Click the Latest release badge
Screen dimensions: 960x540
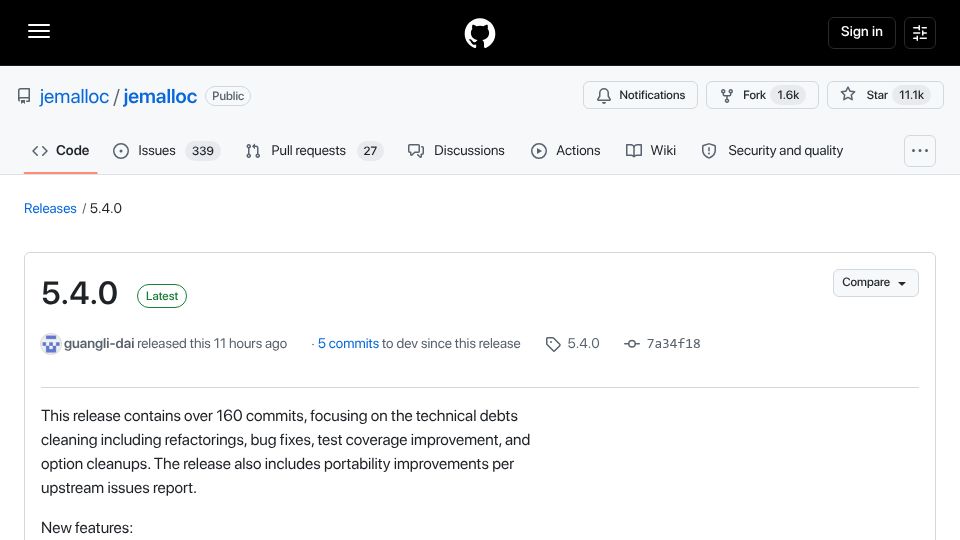162,296
